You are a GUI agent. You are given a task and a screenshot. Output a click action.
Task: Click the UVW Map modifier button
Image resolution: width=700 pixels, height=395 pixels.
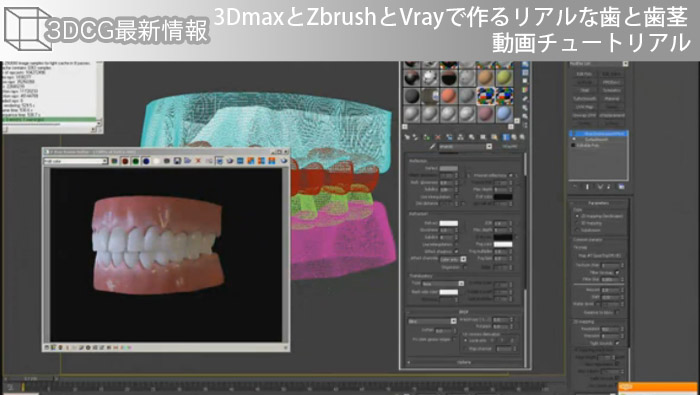click(x=584, y=107)
